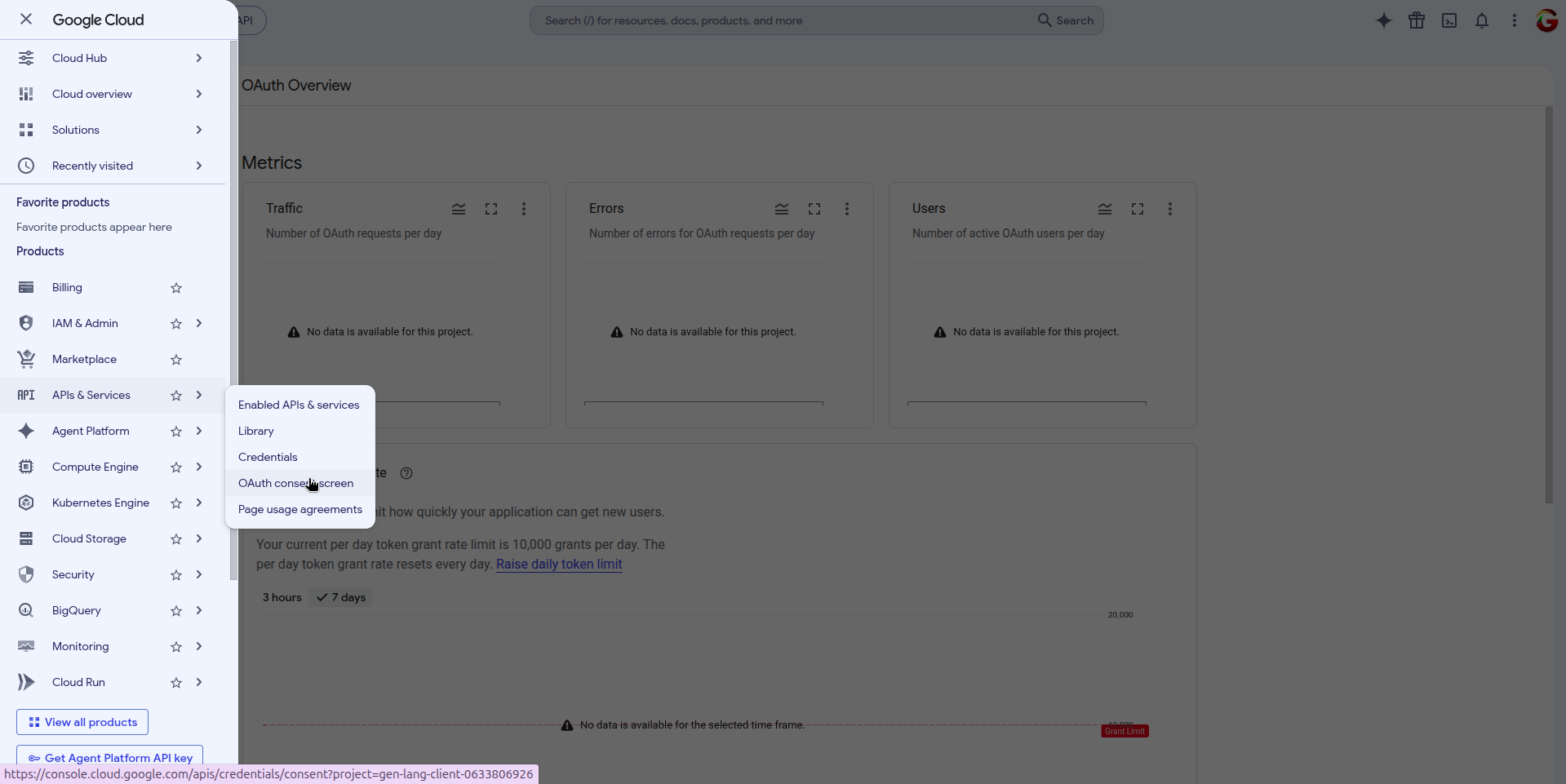
Task: Star APIs & Services as a favorite
Action: click(x=176, y=395)
